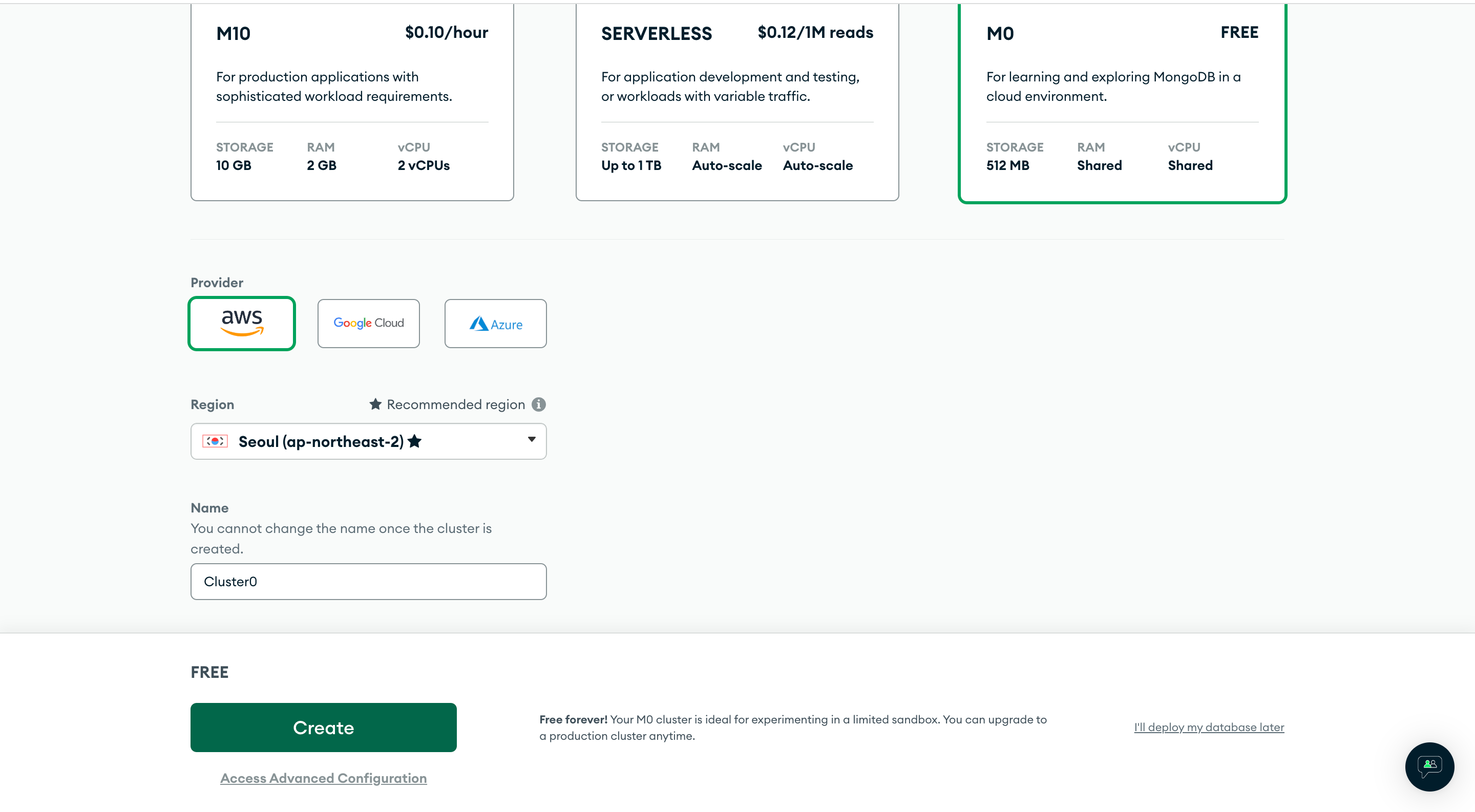Viewport: 1475px width, 812px height.
Task: Click the Azure triangle logo icon
Action: (479, 324)
